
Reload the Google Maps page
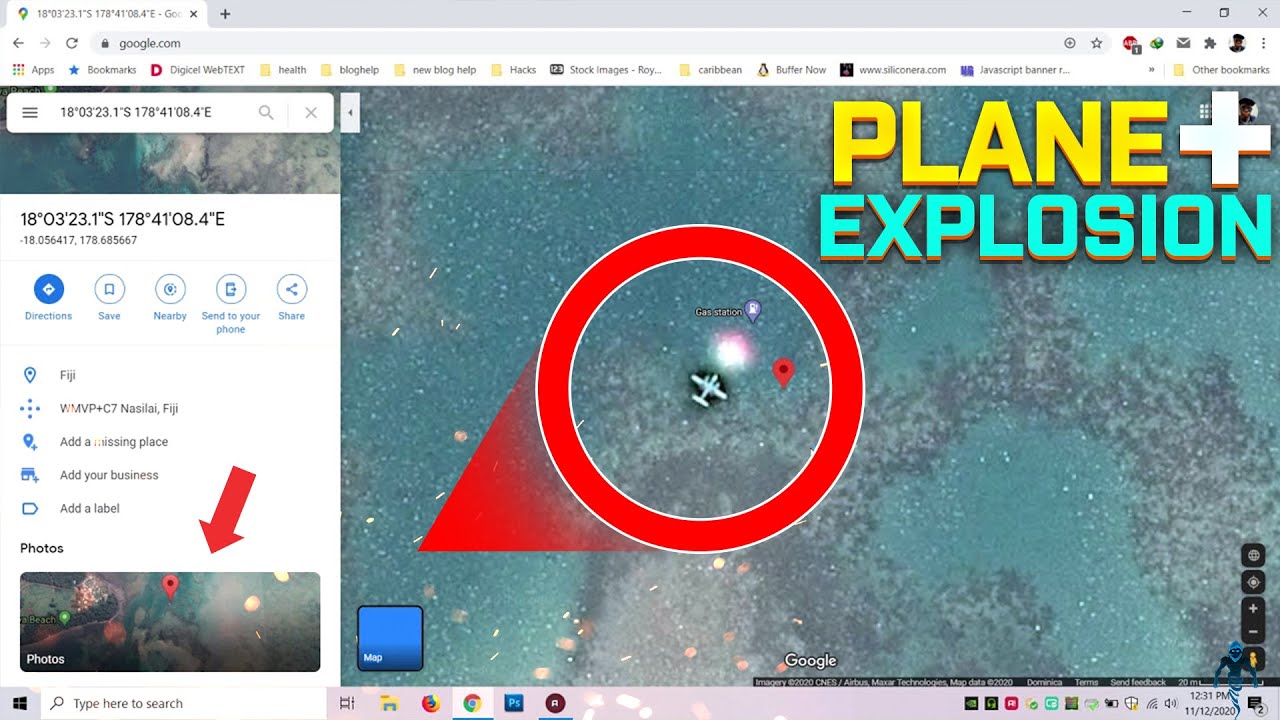point(72,43)
